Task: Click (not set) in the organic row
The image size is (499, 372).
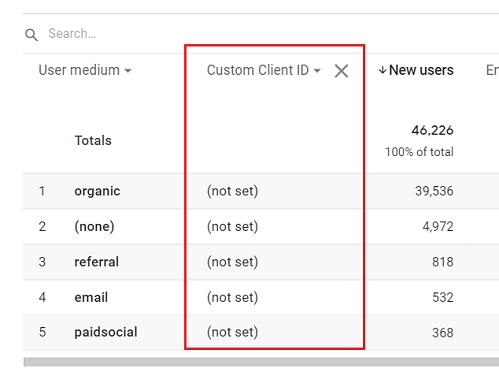Action: [x=232, y=191]
